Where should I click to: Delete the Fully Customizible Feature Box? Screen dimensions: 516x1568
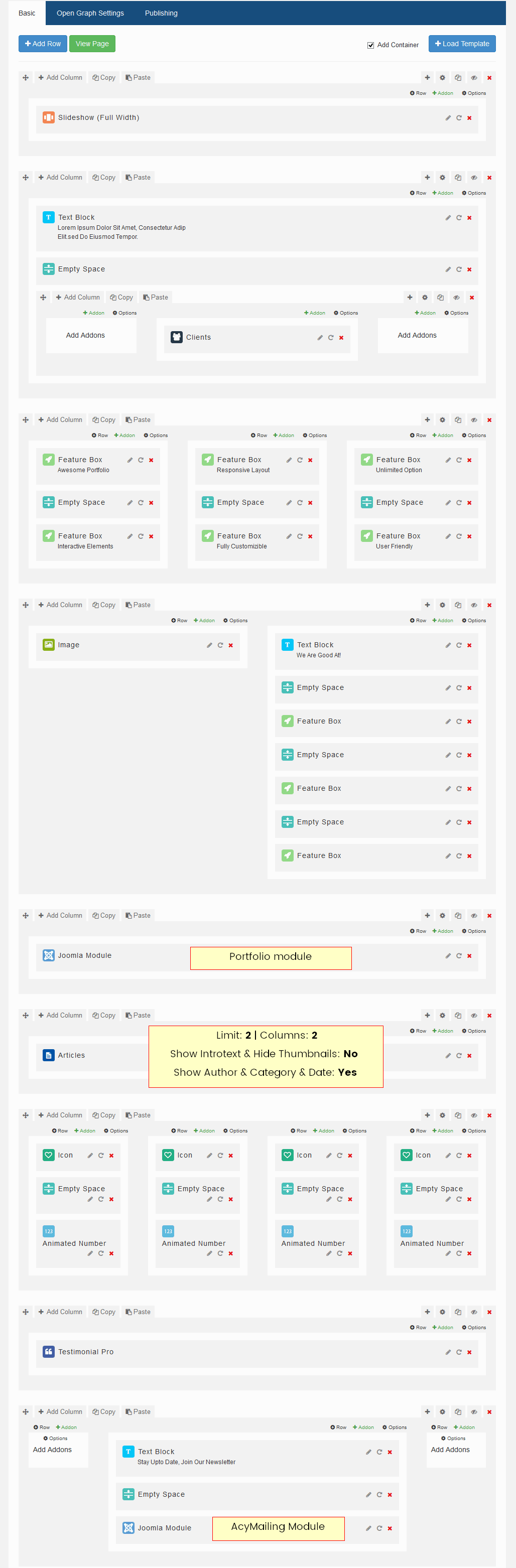(310, 536)
